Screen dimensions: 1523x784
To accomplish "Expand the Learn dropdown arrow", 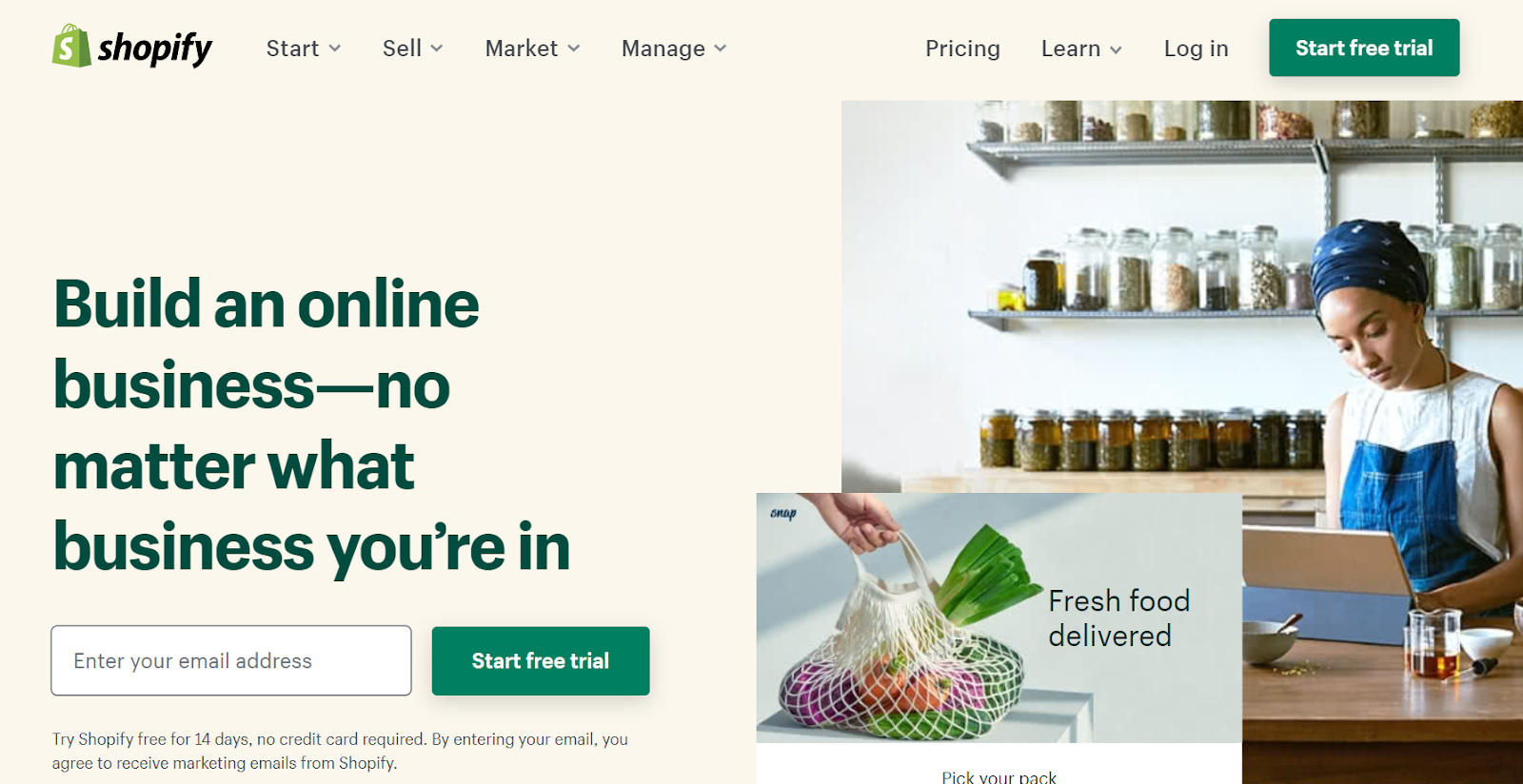I will coord(1116,49).
